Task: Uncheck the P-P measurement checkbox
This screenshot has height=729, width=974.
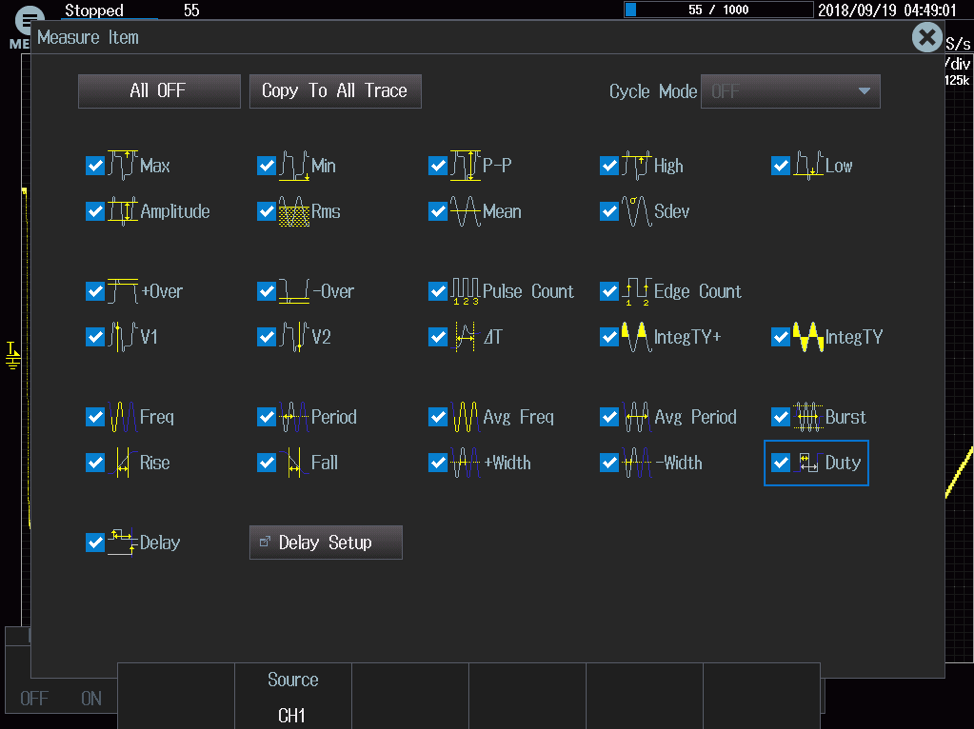Action: 438,166
